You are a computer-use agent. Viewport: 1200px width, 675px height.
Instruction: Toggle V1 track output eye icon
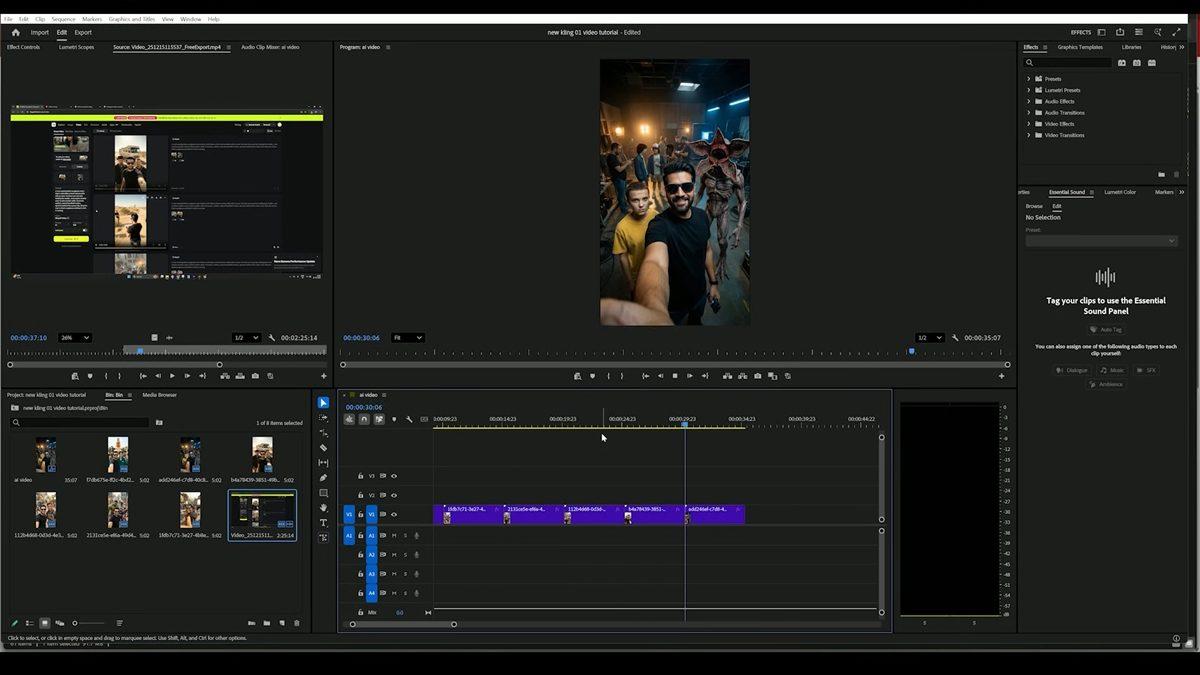tap(394, 514)
